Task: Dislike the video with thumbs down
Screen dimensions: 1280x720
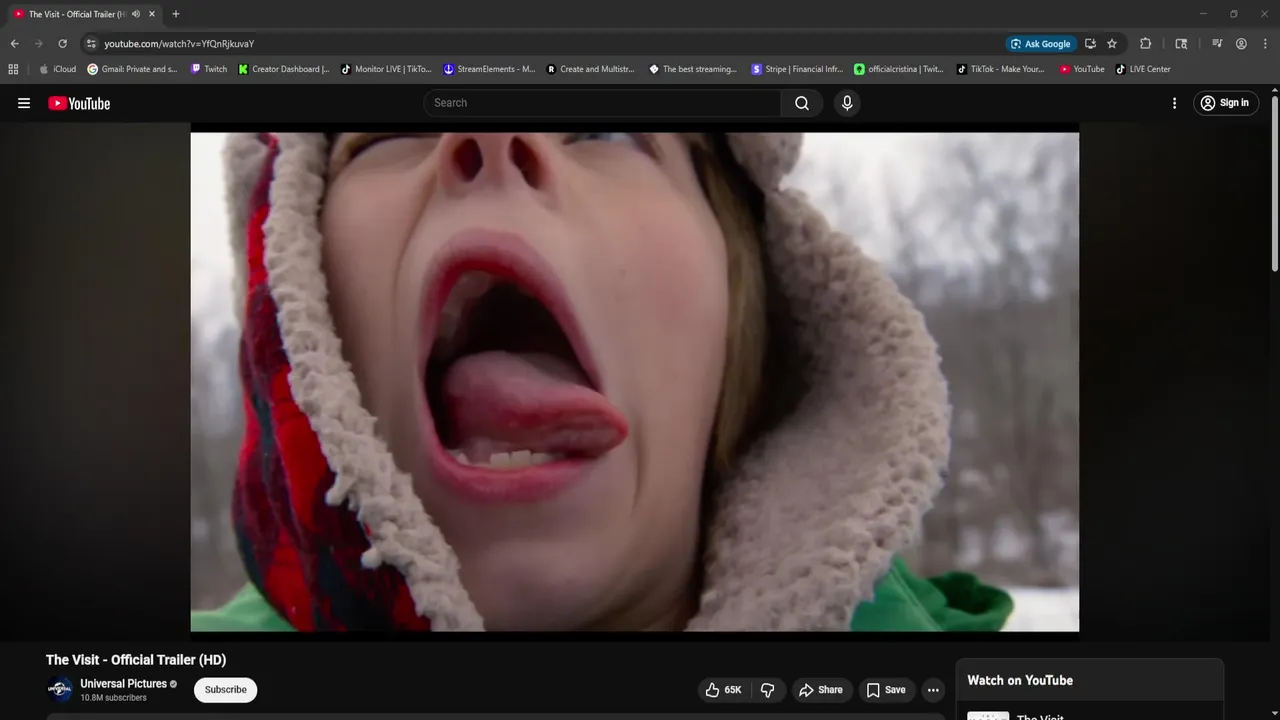Action: pos(768,690)
